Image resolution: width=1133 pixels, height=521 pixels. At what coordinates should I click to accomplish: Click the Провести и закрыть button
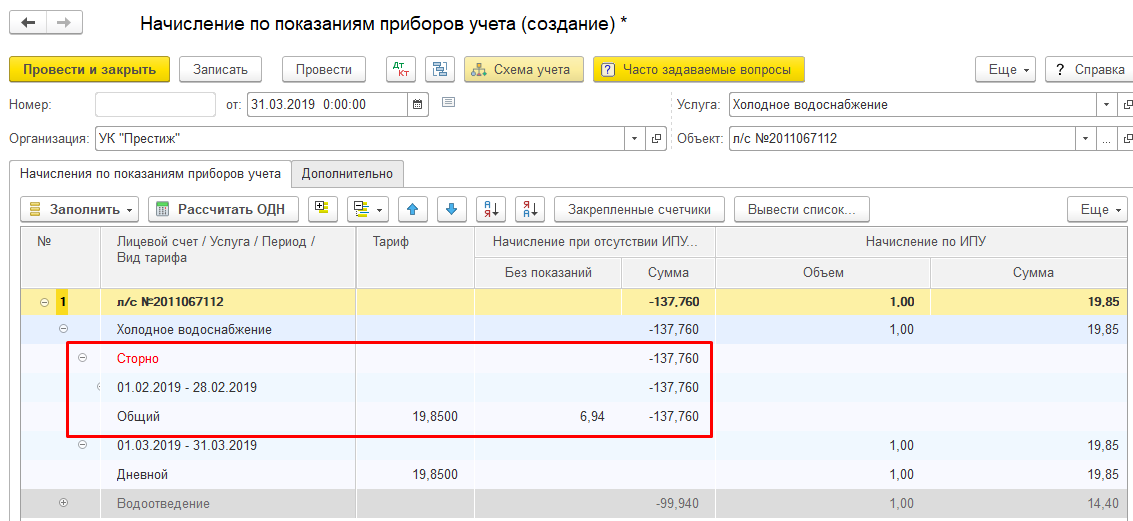point(89,69)
